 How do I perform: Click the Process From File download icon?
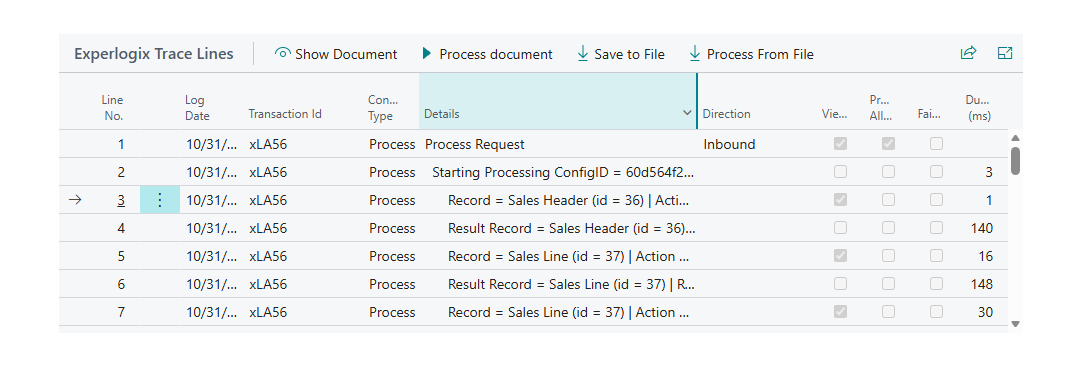695,53
